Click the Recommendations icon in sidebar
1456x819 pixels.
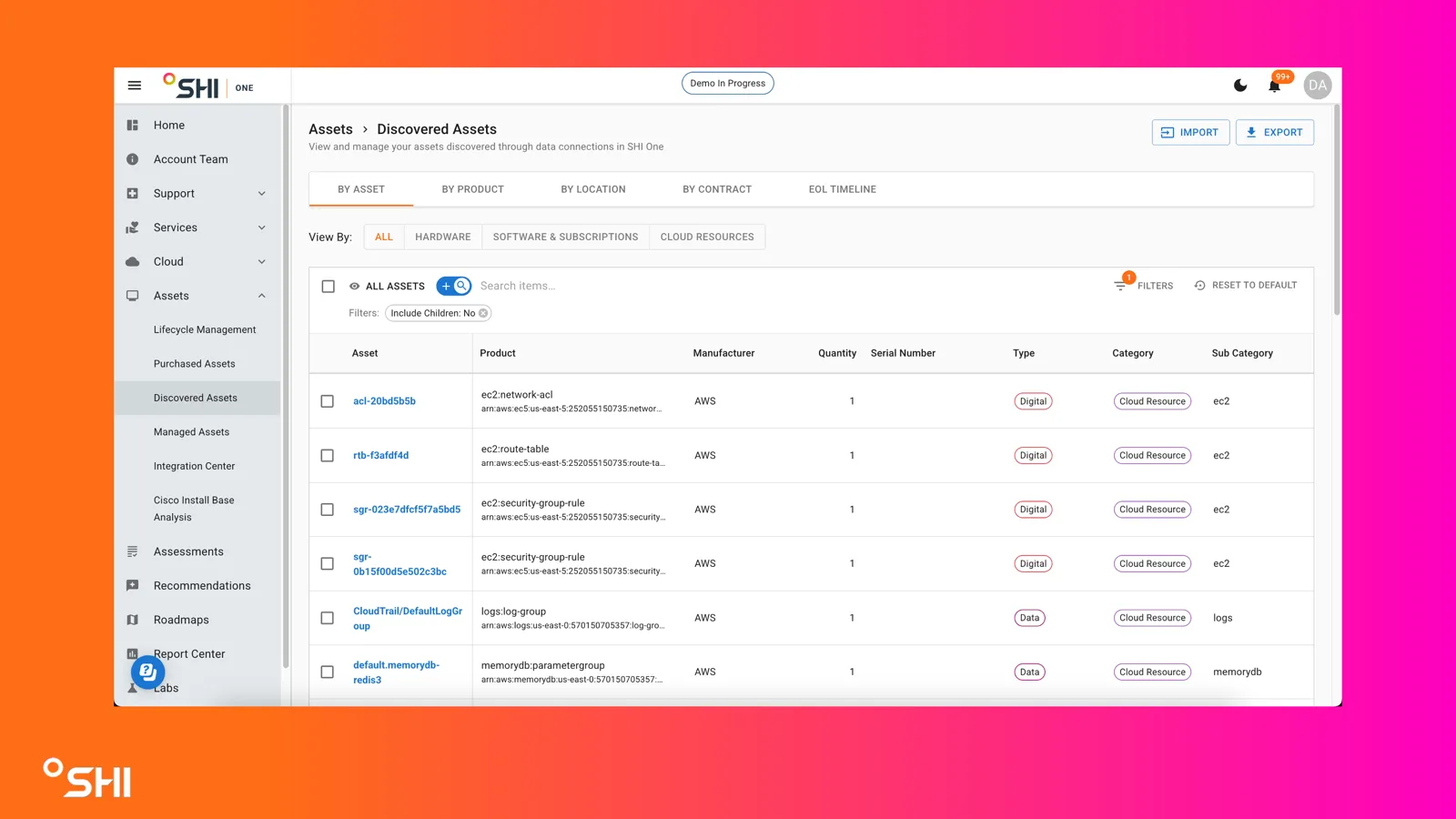pos(133,586)
